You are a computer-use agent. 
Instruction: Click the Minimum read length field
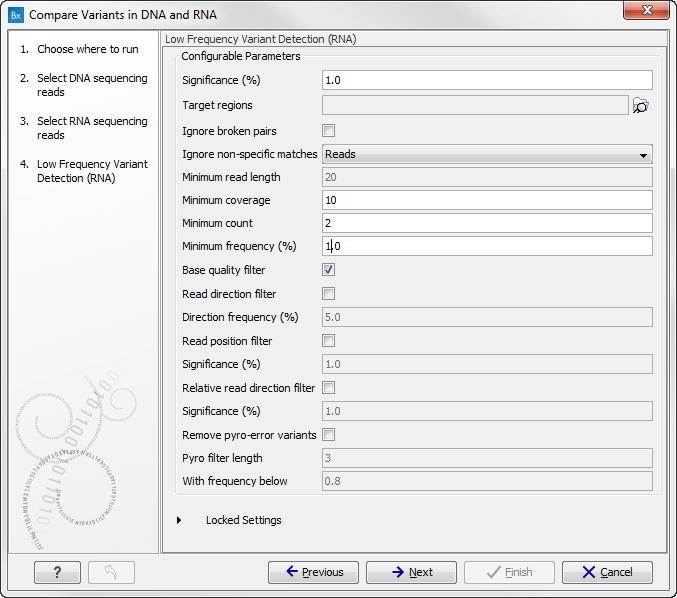coord(487,177)
